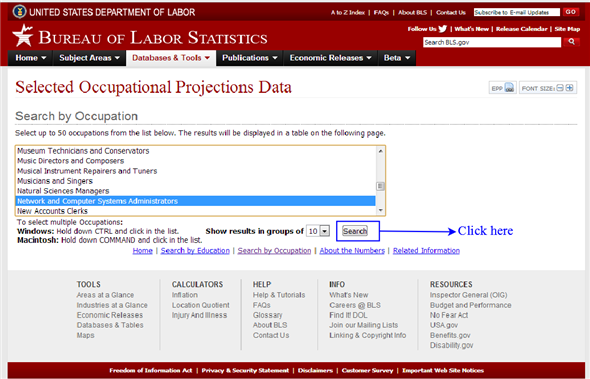Open Join our Mailing Lists link

point(363,325)
